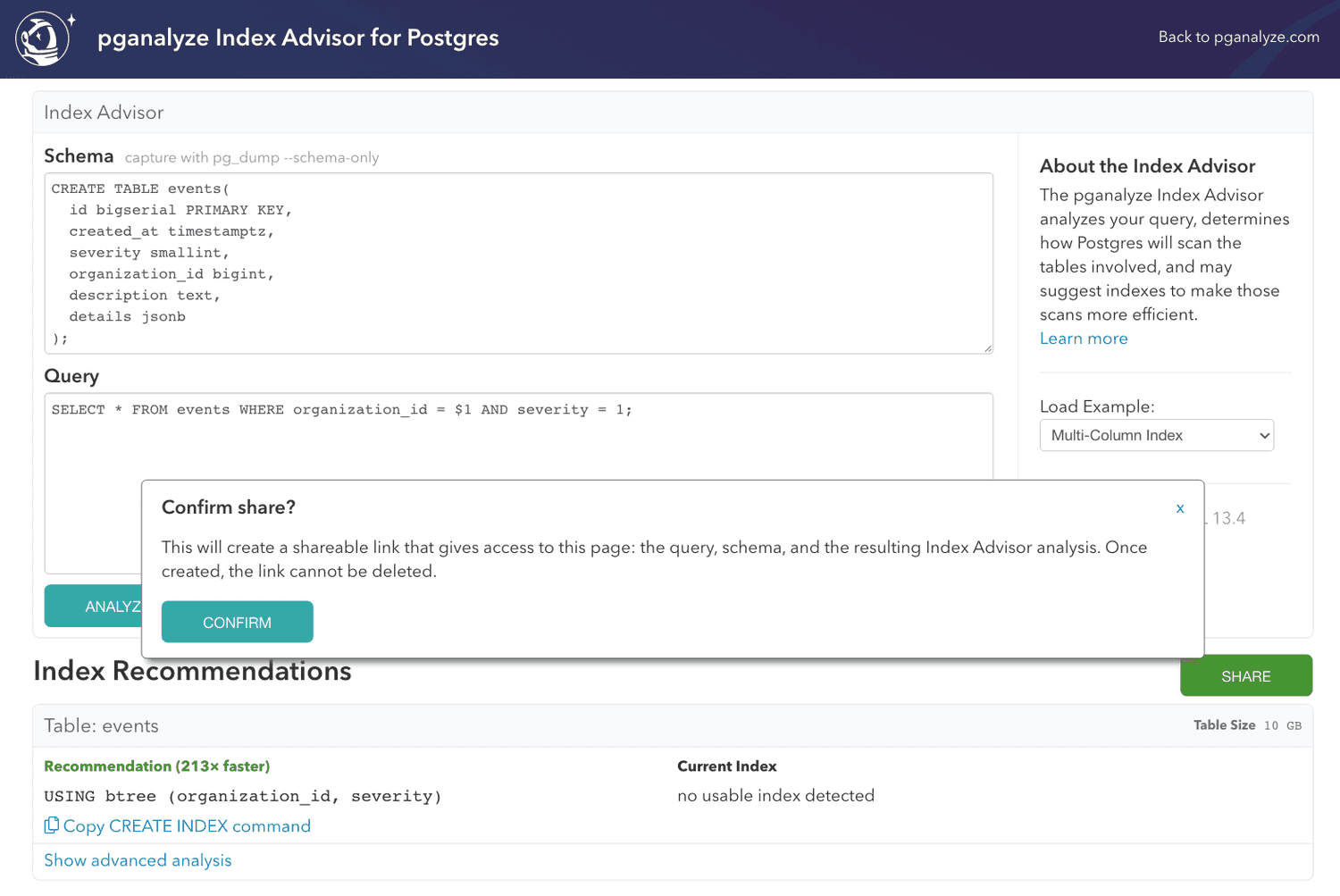
Task: Click the pganalyze rocket logo icon
Action: pyautogui.click(x=42, y=38)
